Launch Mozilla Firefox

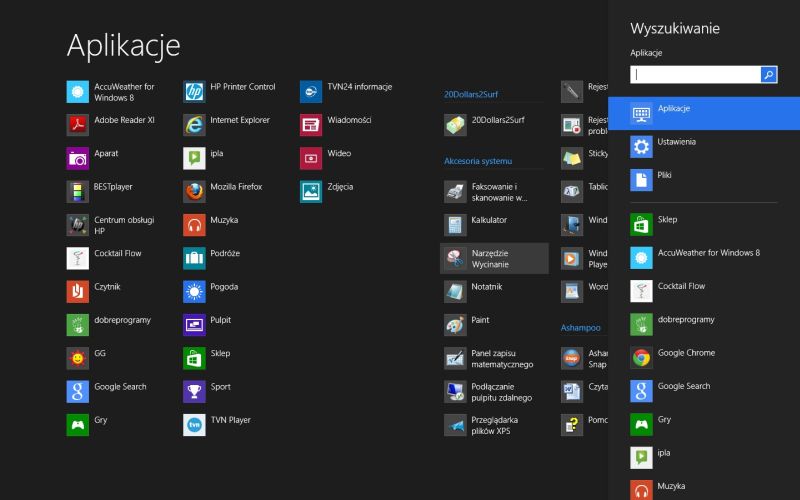click(x=223, y=192)
